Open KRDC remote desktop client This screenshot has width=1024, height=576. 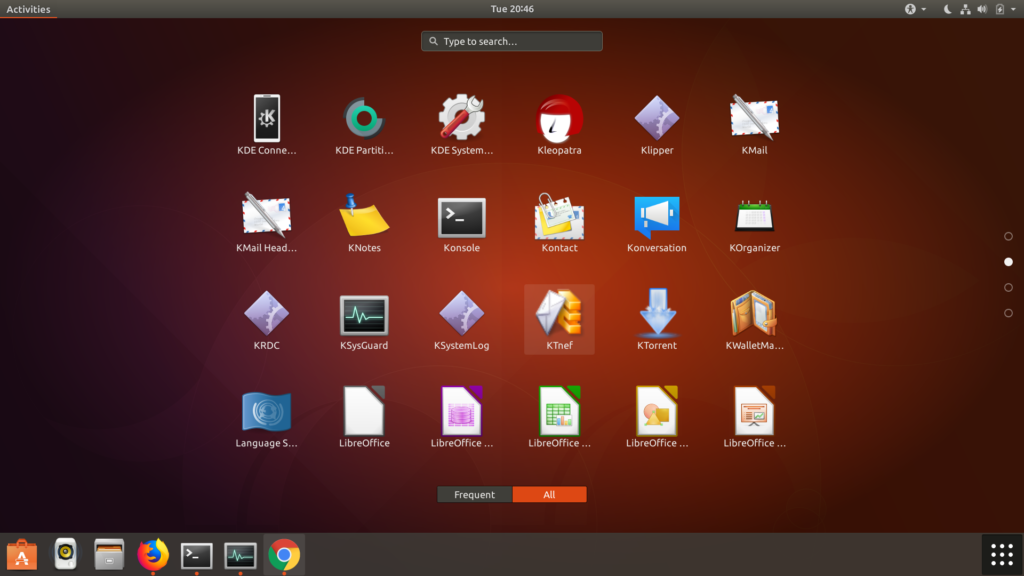tap(266, 319)
